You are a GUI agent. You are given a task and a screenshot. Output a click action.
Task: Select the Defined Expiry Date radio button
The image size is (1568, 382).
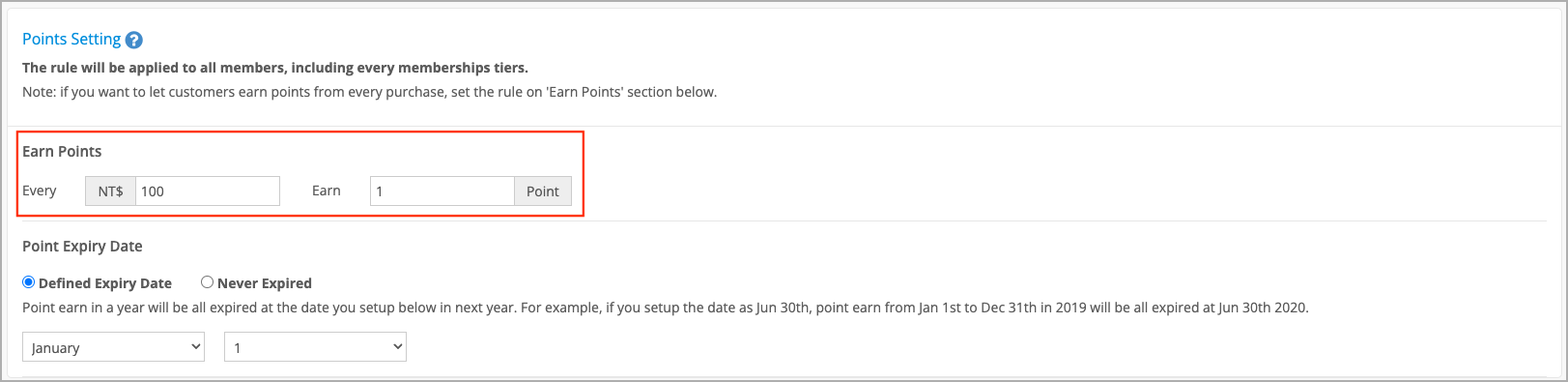[x=29, y=282]
